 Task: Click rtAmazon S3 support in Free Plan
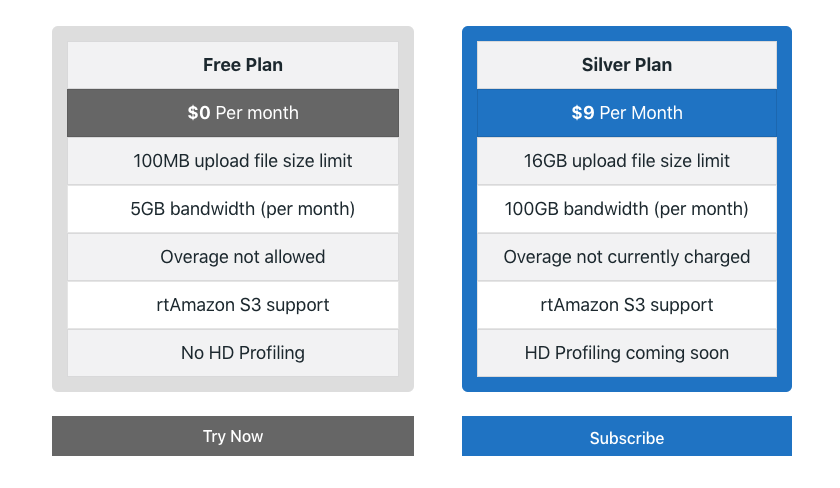[242, 305]
